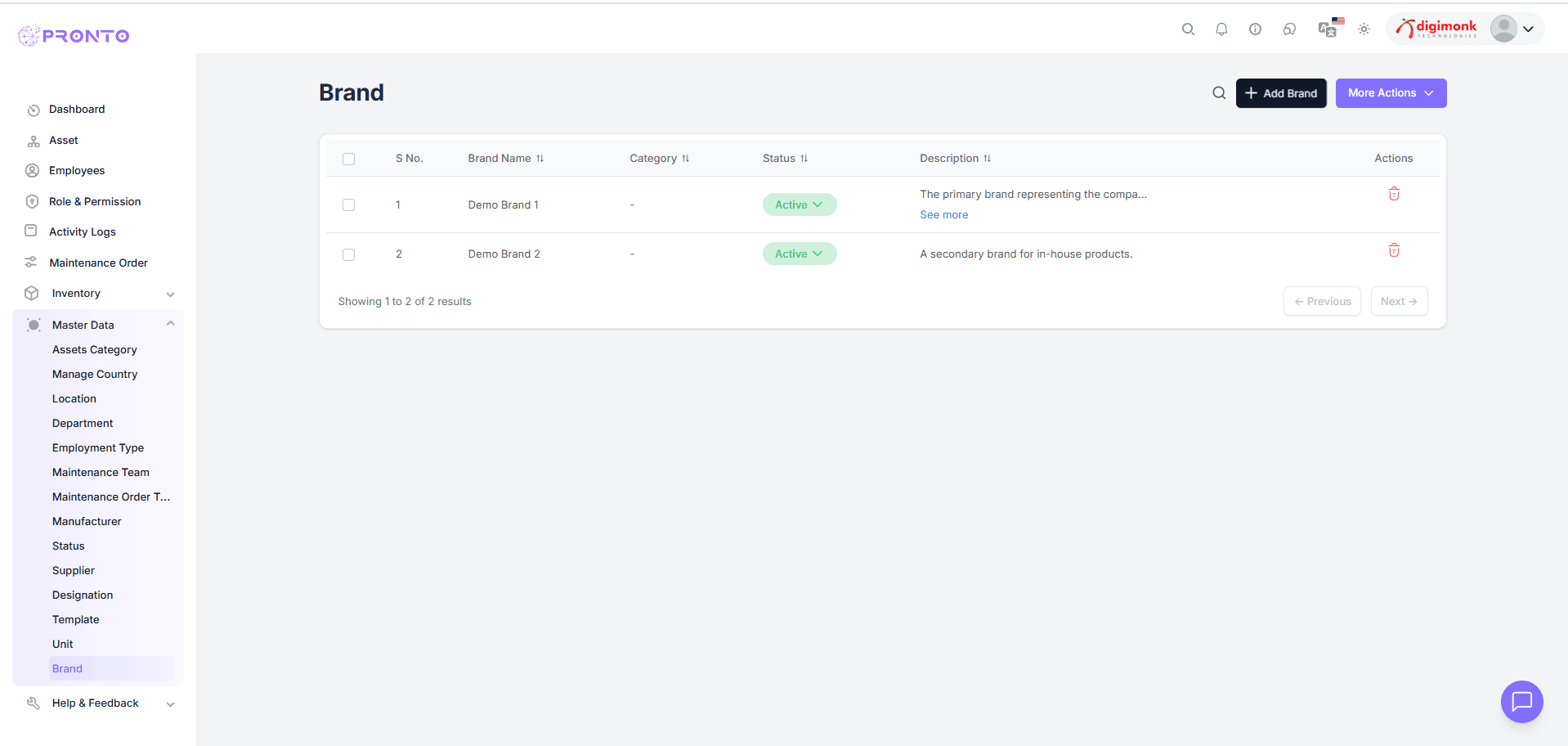
Task: Tick the checkbox for Demo Brand 1
Action: [x=348, y=204]
